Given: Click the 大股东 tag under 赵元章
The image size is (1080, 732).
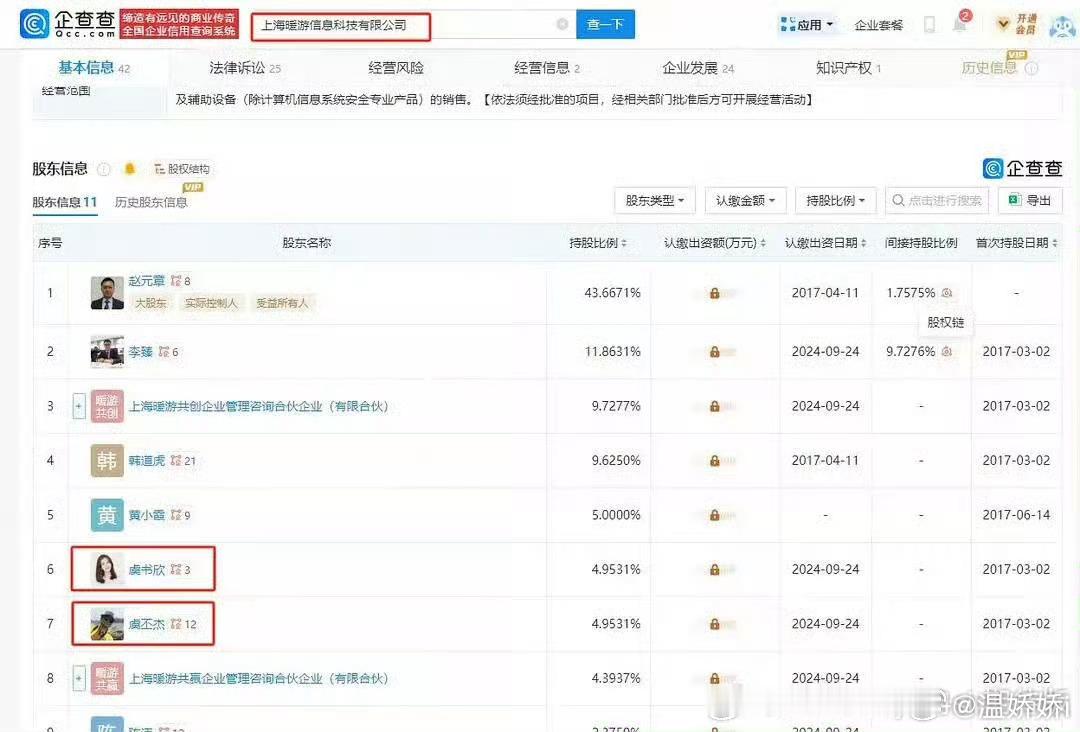Looking at the screenshot, I should point(151,303).
